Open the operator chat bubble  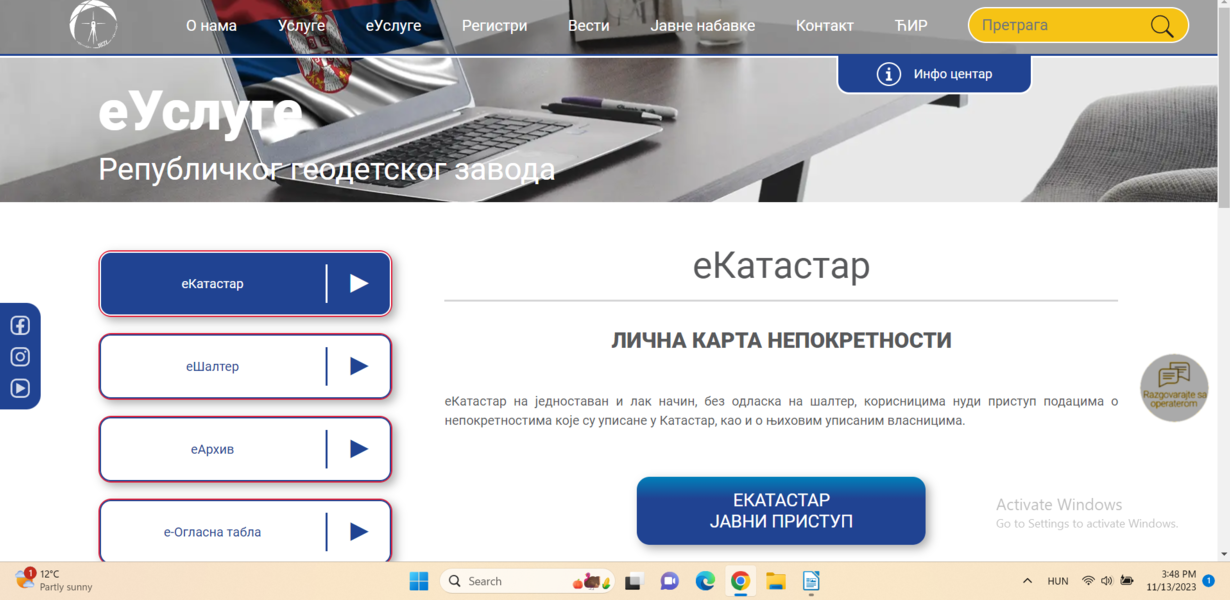point(1174,387)
